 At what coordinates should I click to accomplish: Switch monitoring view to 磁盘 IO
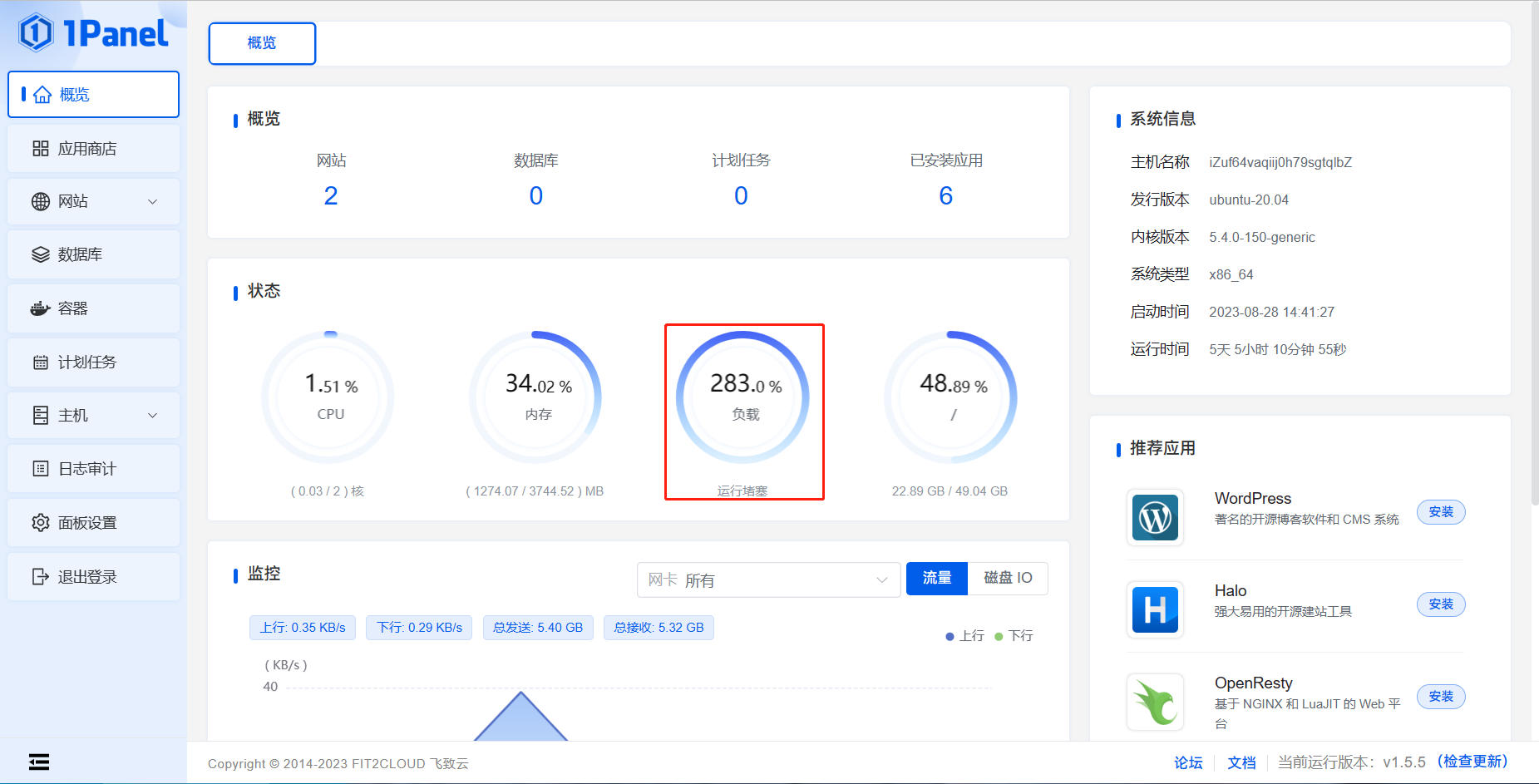tap(1008, 578)
